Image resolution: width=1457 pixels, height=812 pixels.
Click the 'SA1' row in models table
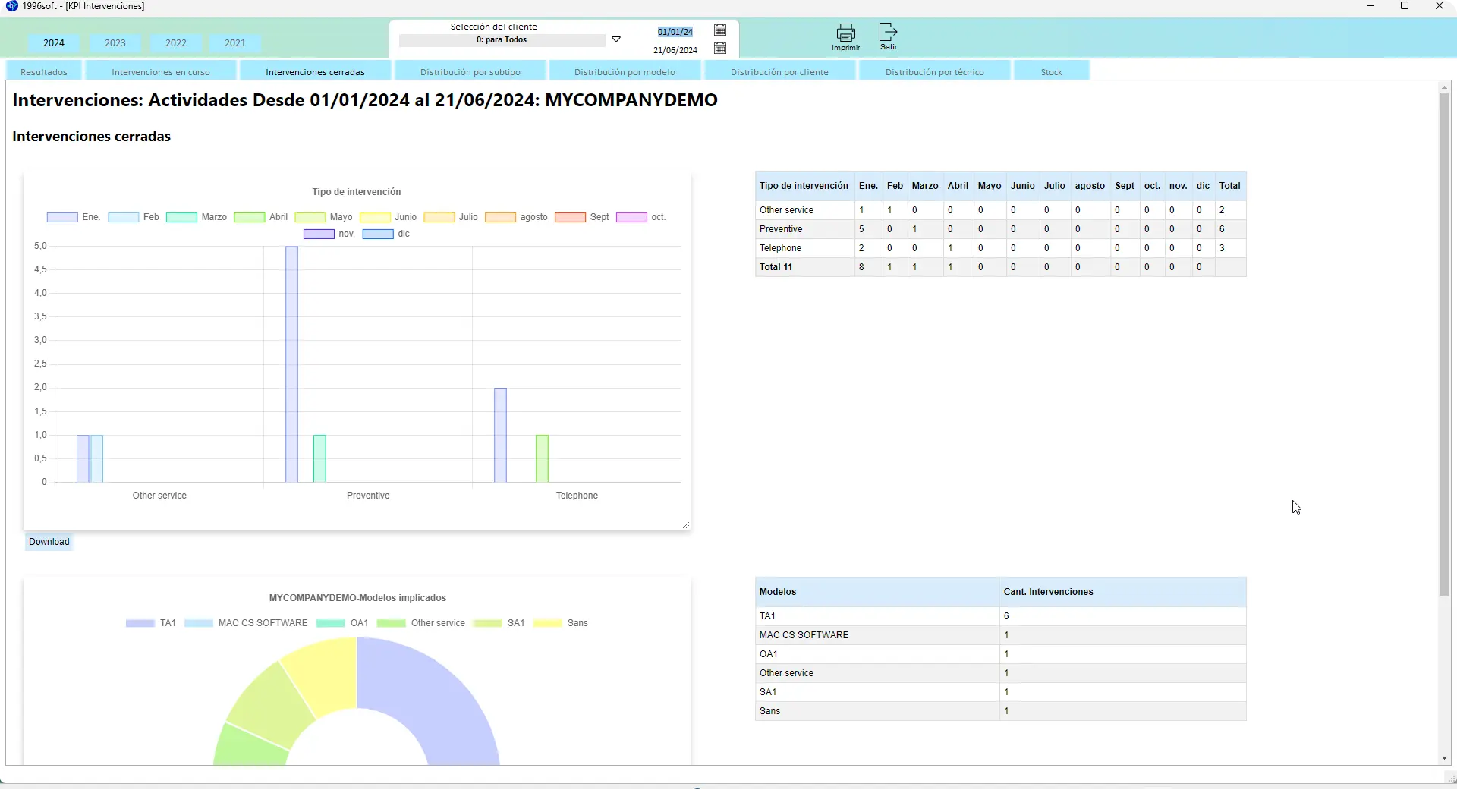(1000, 692)
